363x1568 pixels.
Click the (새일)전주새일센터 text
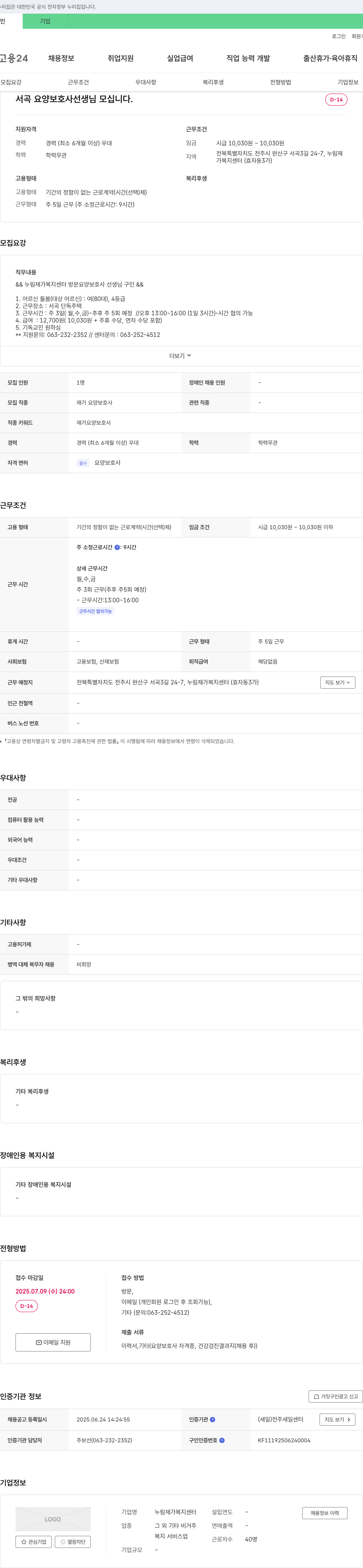pos(280,1420)
